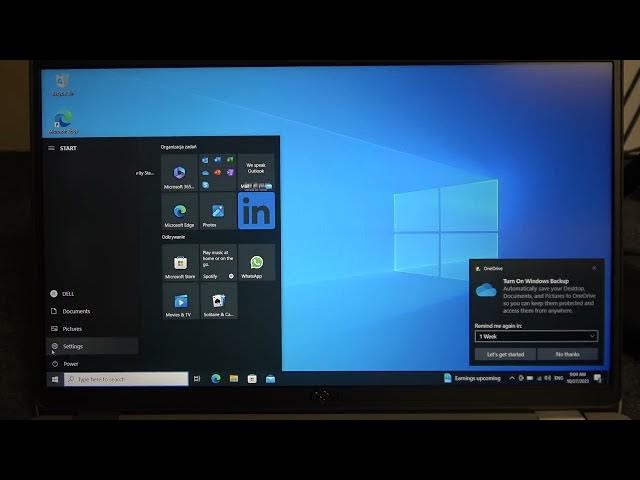Expand the Start menu hamburger button
Viewport: 640px width, 480px height.
[x=52, y=148]
